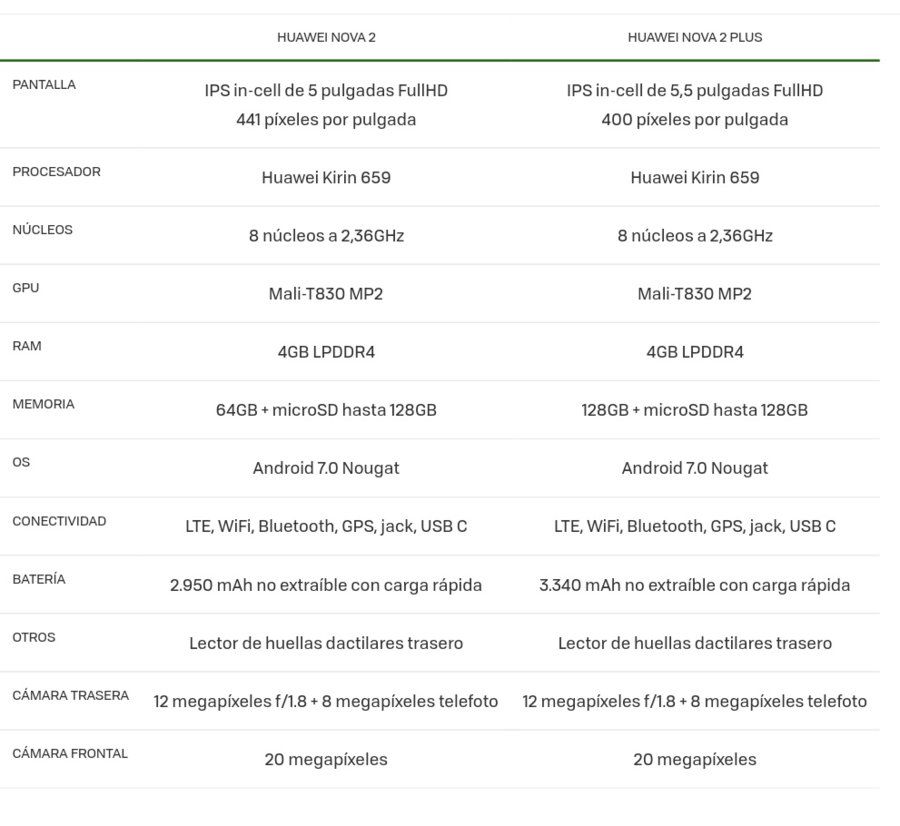The height and width of the screenshot is (826, 900).
Task: Click the NÚCLEOS row label
Action: coord(42,230)
